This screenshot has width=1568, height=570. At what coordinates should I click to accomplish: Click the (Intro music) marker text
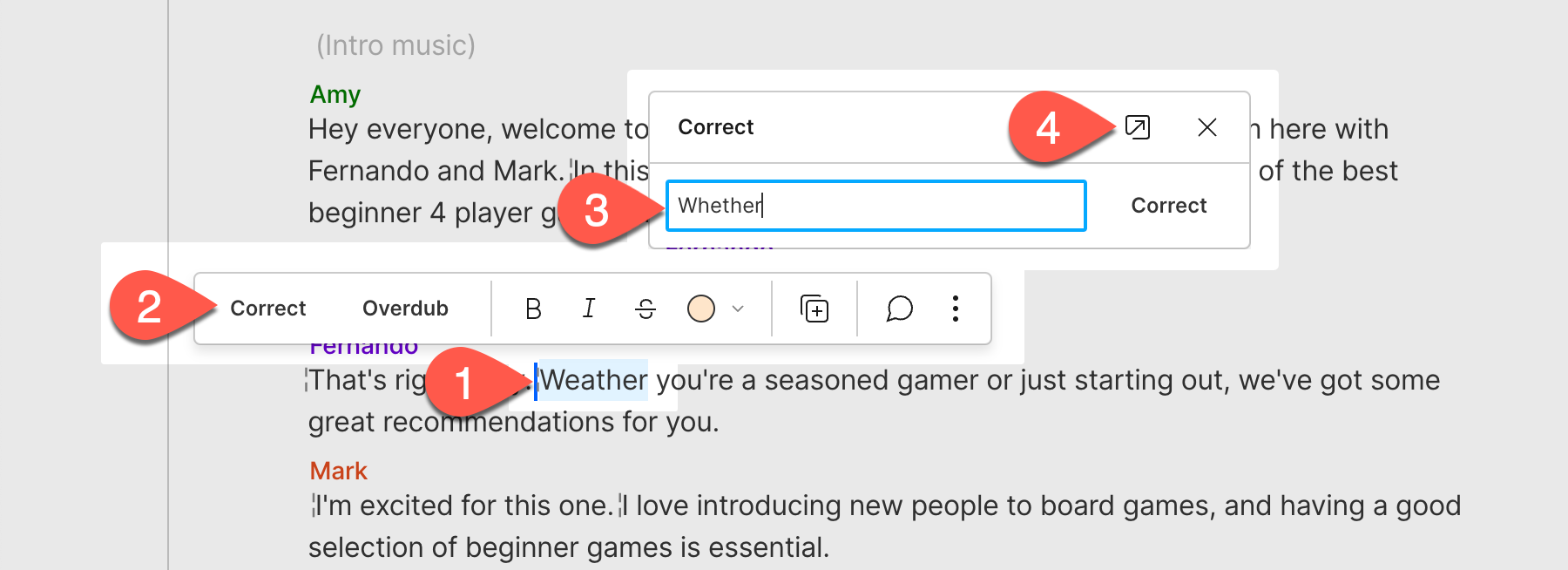coord(395,45)
